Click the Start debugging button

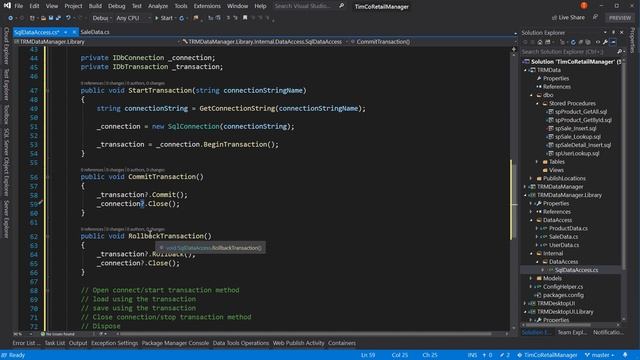tap(164, 18)
